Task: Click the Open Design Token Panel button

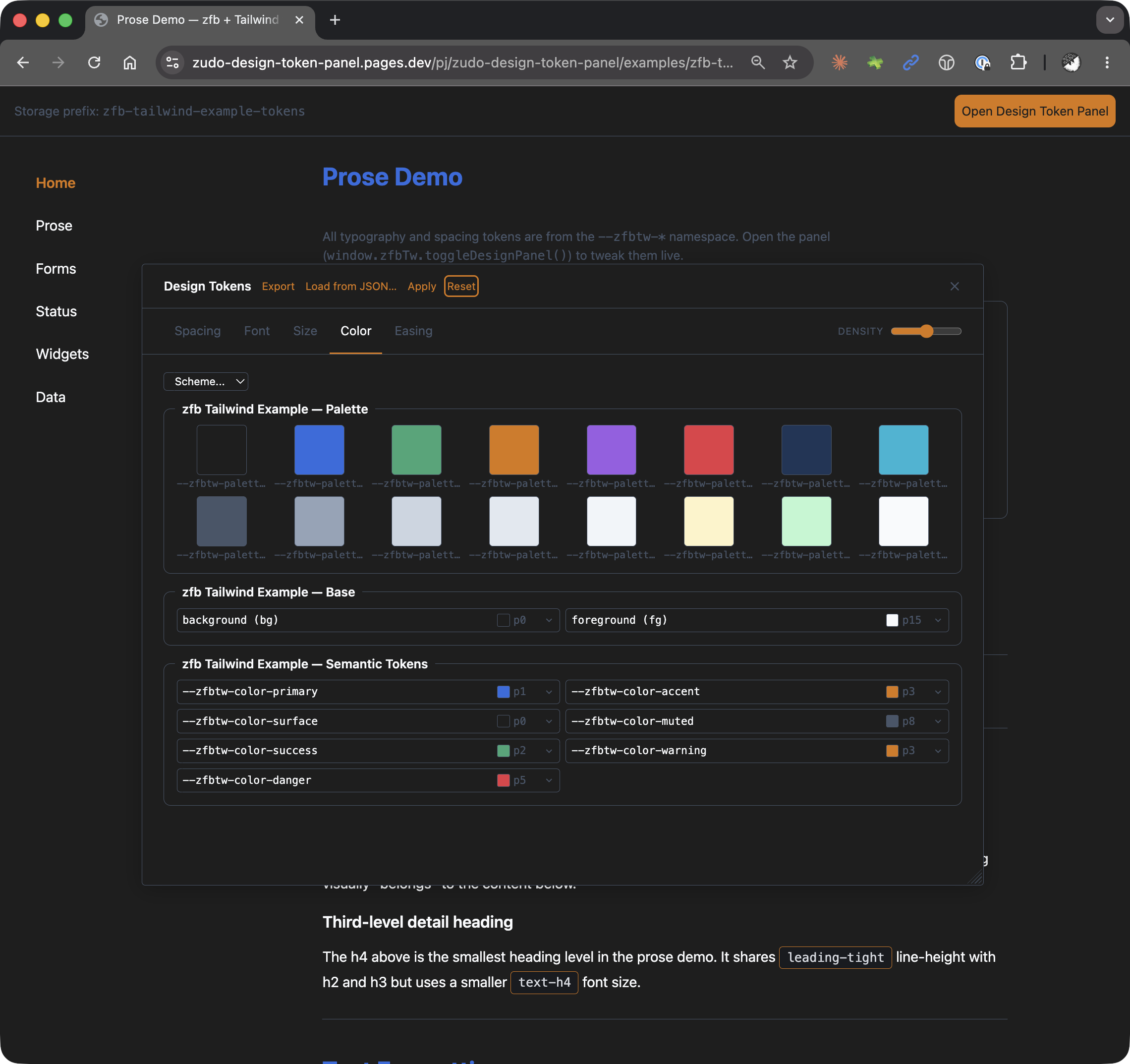Action: point(1034,111)
